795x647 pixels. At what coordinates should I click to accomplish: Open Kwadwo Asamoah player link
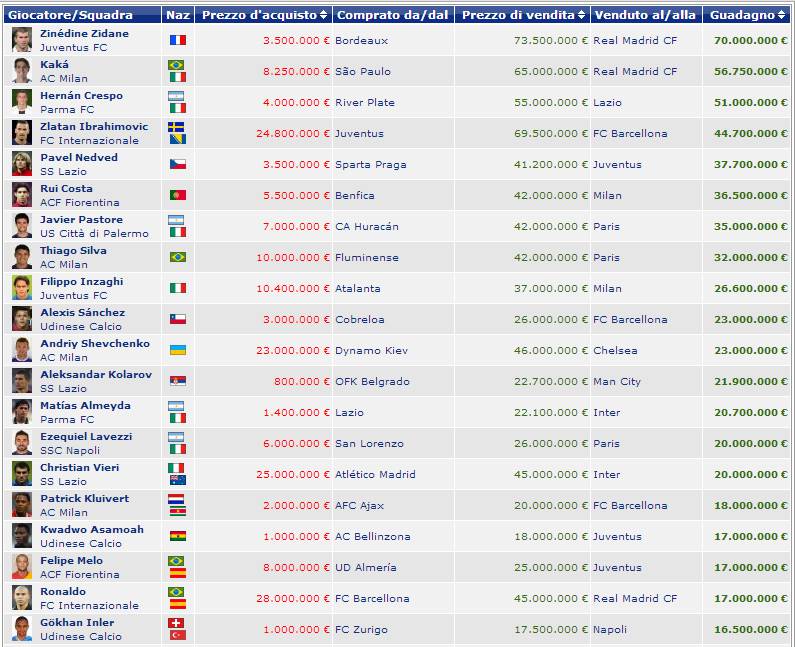coord(92,529)
